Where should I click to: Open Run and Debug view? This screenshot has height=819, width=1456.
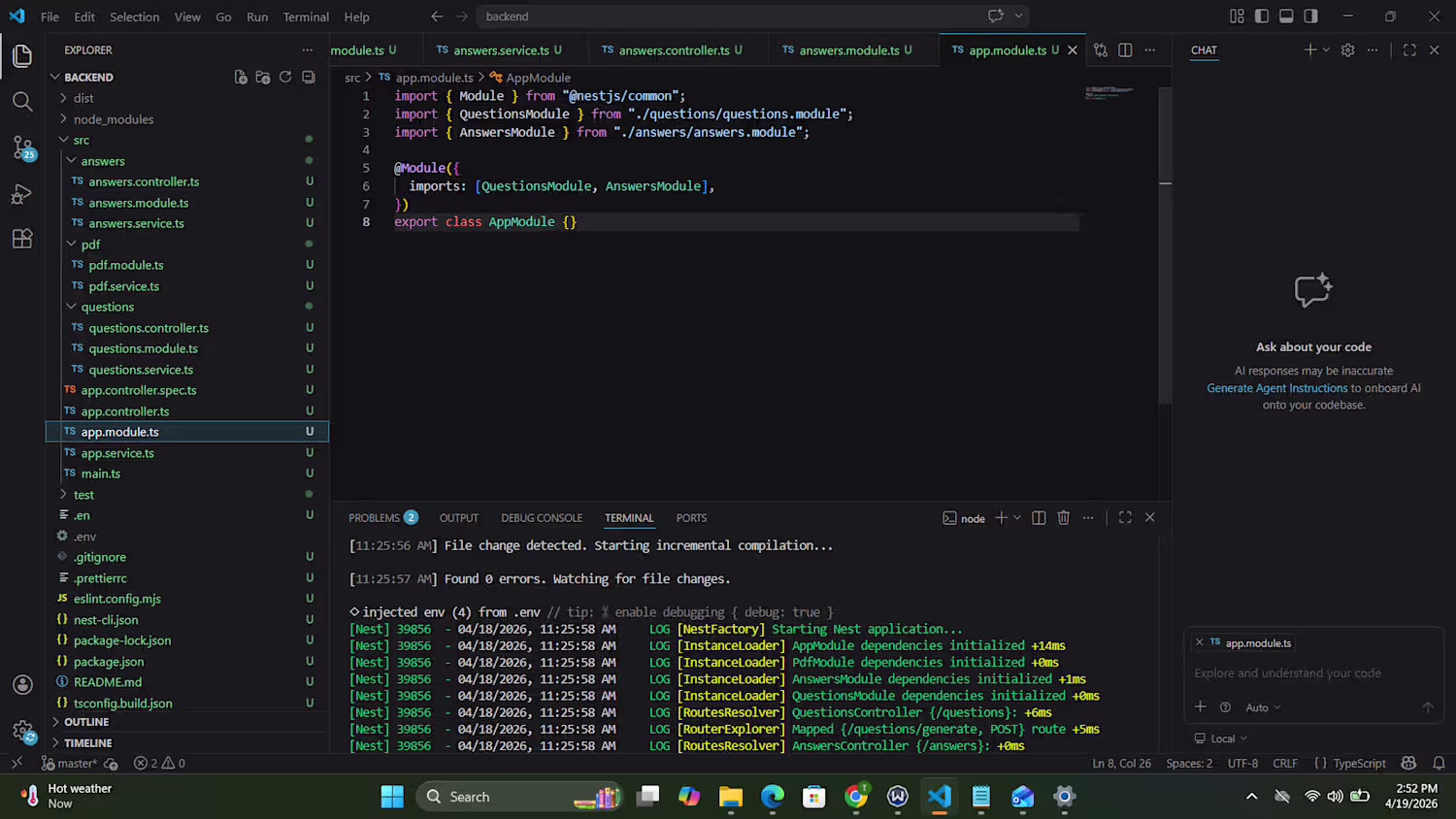click(x=22, y=194)
